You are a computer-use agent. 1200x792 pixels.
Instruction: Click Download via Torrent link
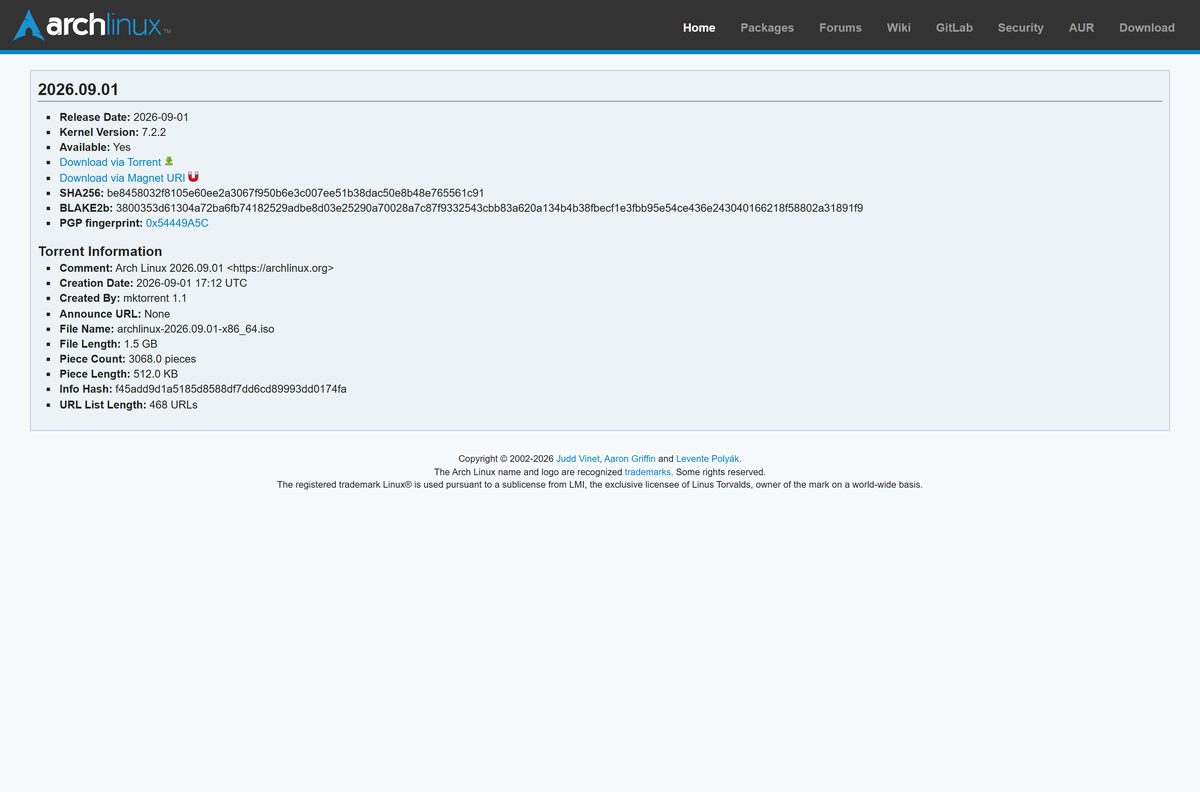pos(110,162)
